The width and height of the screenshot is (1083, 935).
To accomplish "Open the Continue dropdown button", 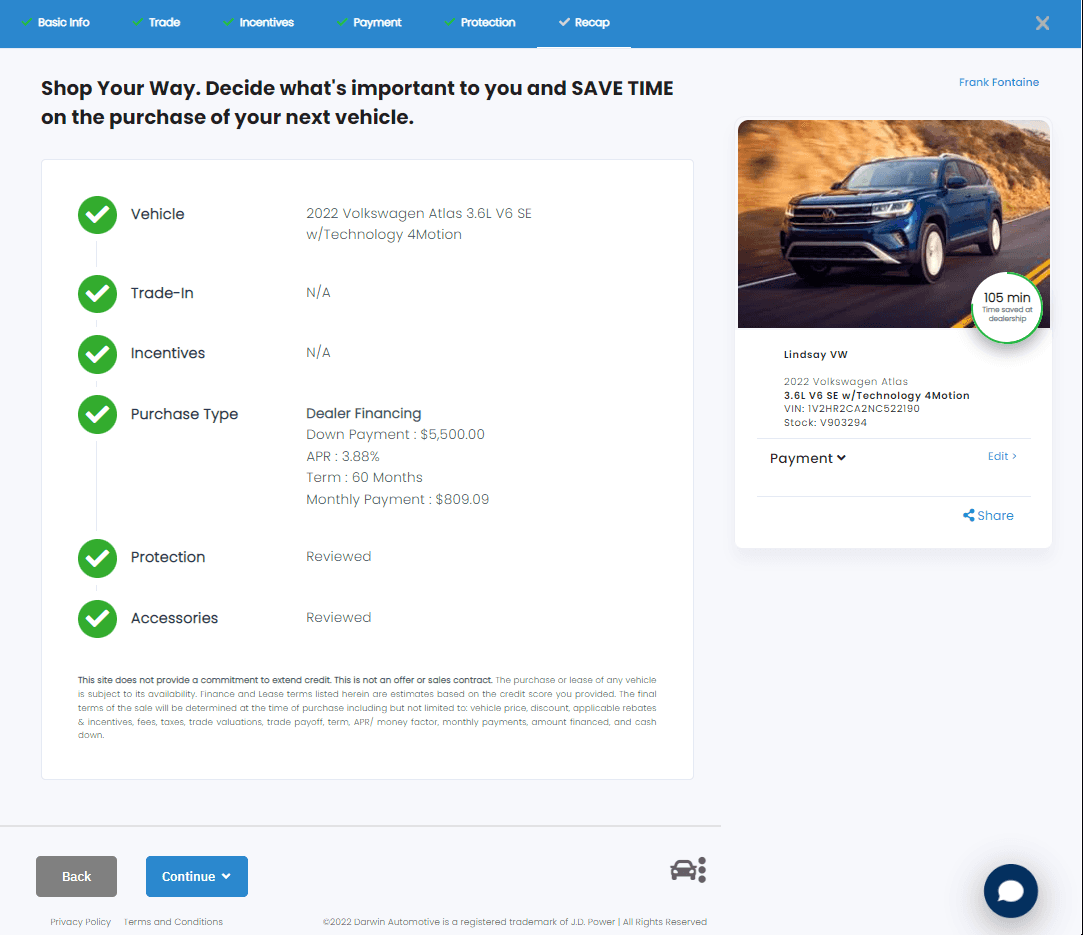I will pyautogui.click(x=197, y=876).
